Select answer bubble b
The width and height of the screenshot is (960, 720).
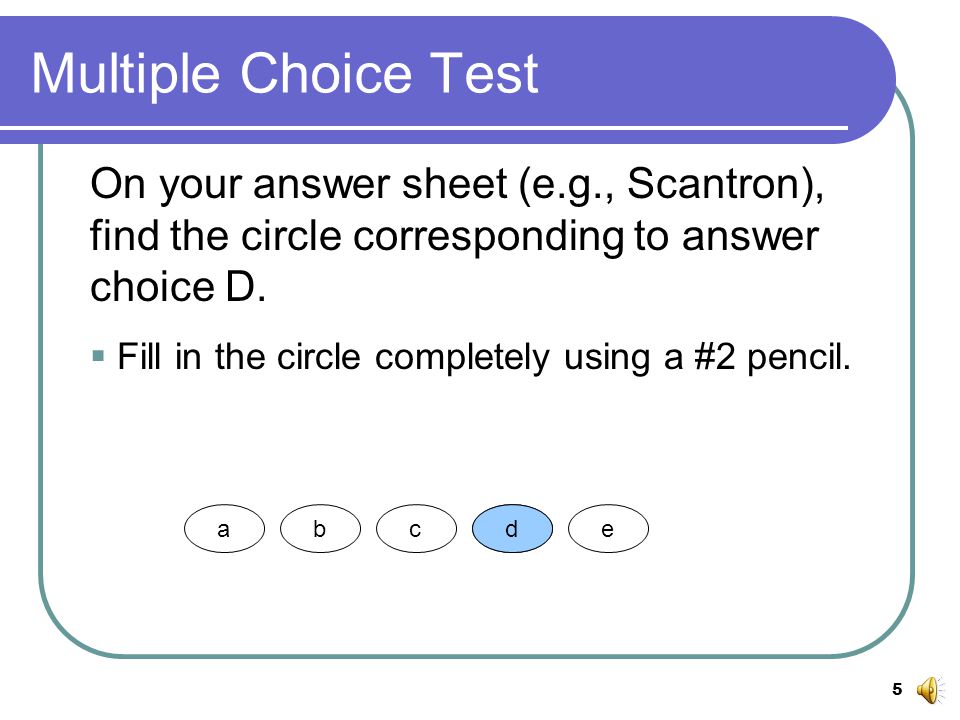pyautogui.click(x=320, y=529)
